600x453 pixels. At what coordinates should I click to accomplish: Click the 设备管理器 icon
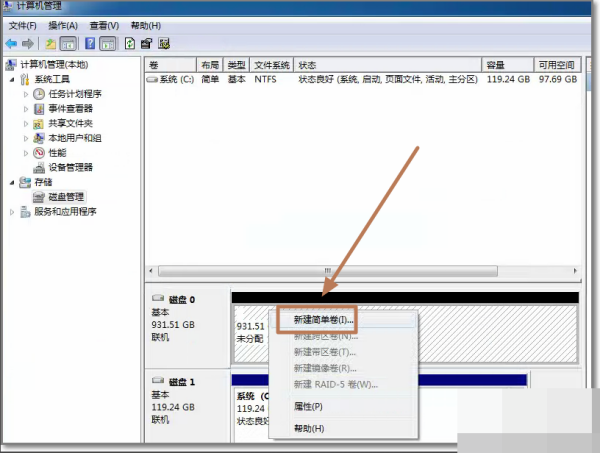tap(39, 168)
